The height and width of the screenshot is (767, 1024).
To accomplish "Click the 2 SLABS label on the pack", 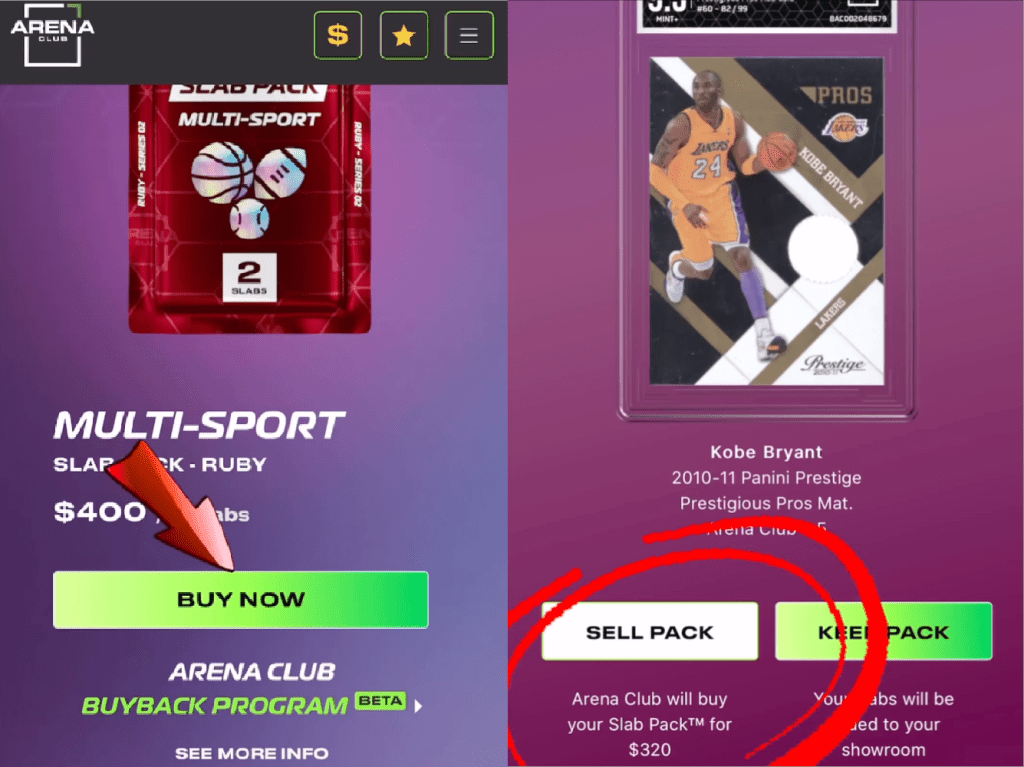I will click(x=249, y=278).
